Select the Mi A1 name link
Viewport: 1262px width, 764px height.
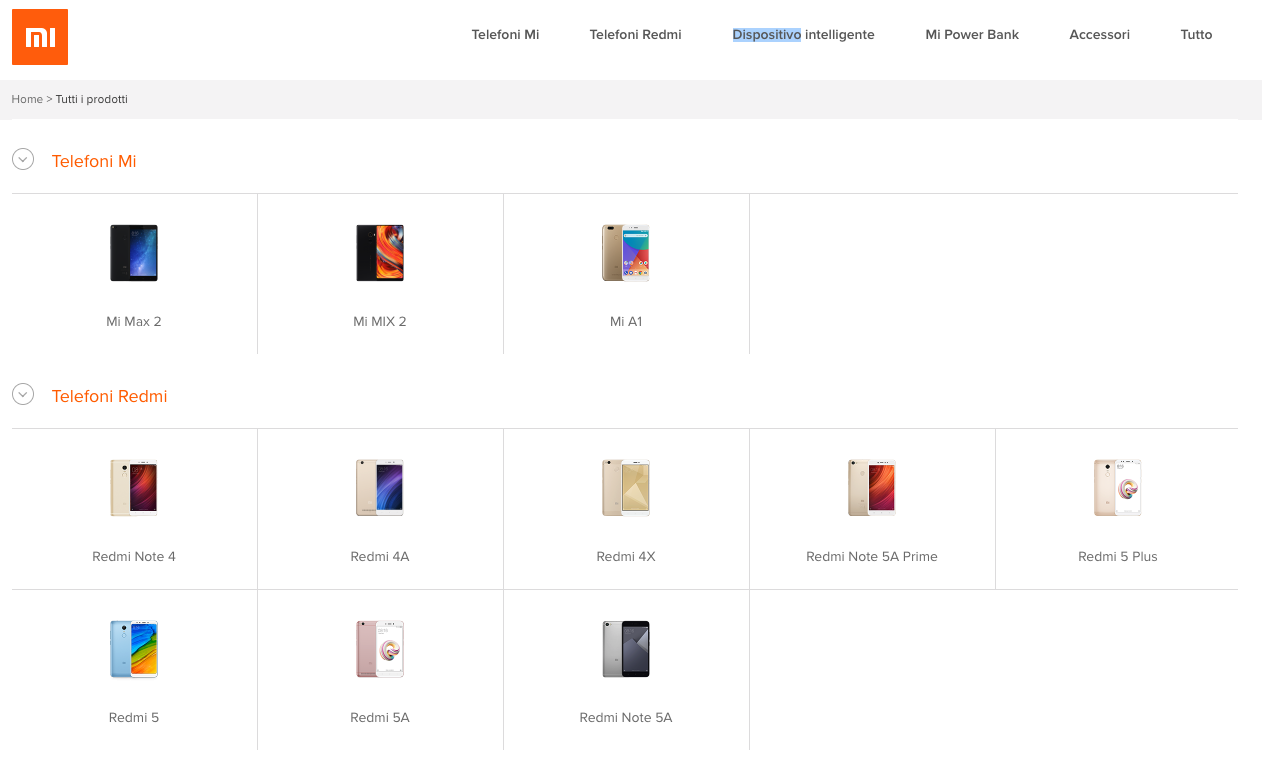tap(626, 322)
